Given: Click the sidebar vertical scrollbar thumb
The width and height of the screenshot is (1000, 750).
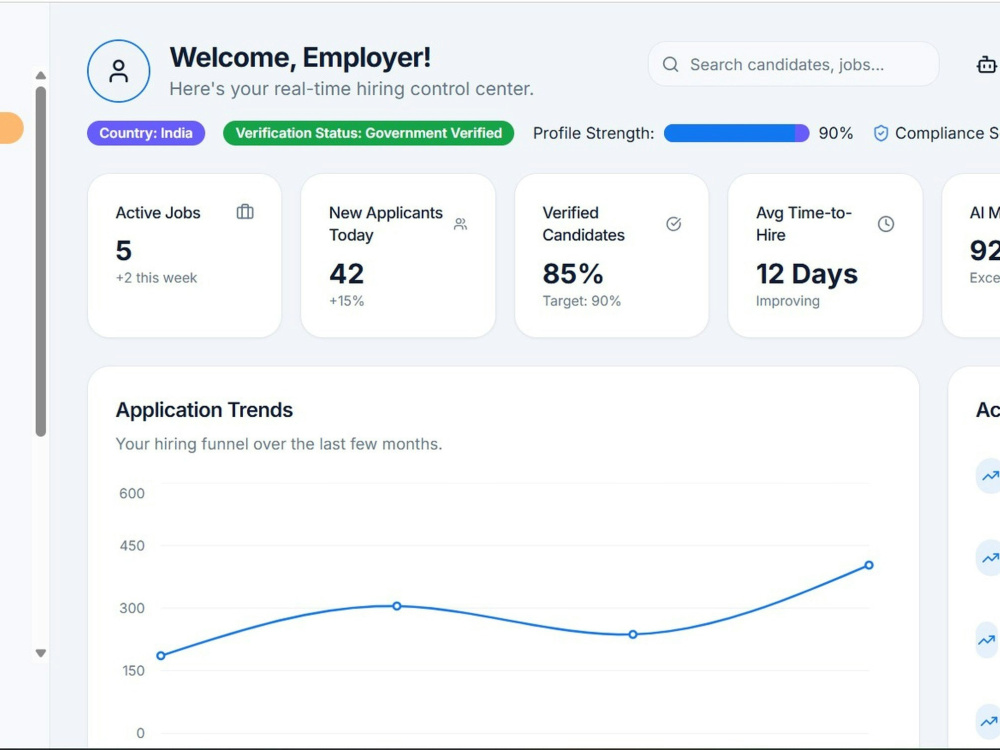Looking at the screenshot, I should point(41,261).
